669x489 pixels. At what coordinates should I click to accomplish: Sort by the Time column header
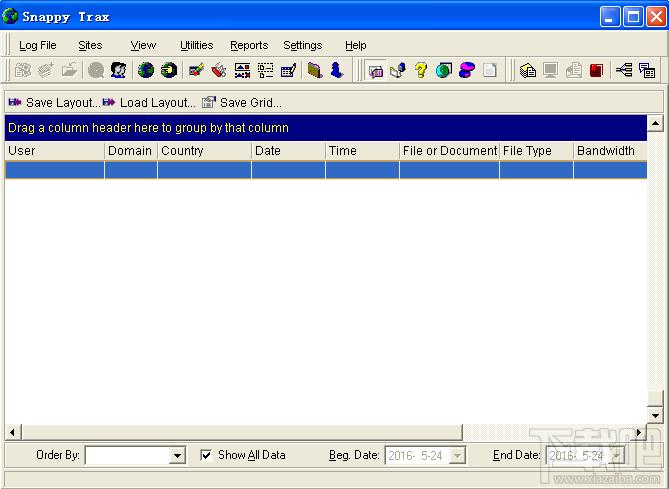coord(362,151)
